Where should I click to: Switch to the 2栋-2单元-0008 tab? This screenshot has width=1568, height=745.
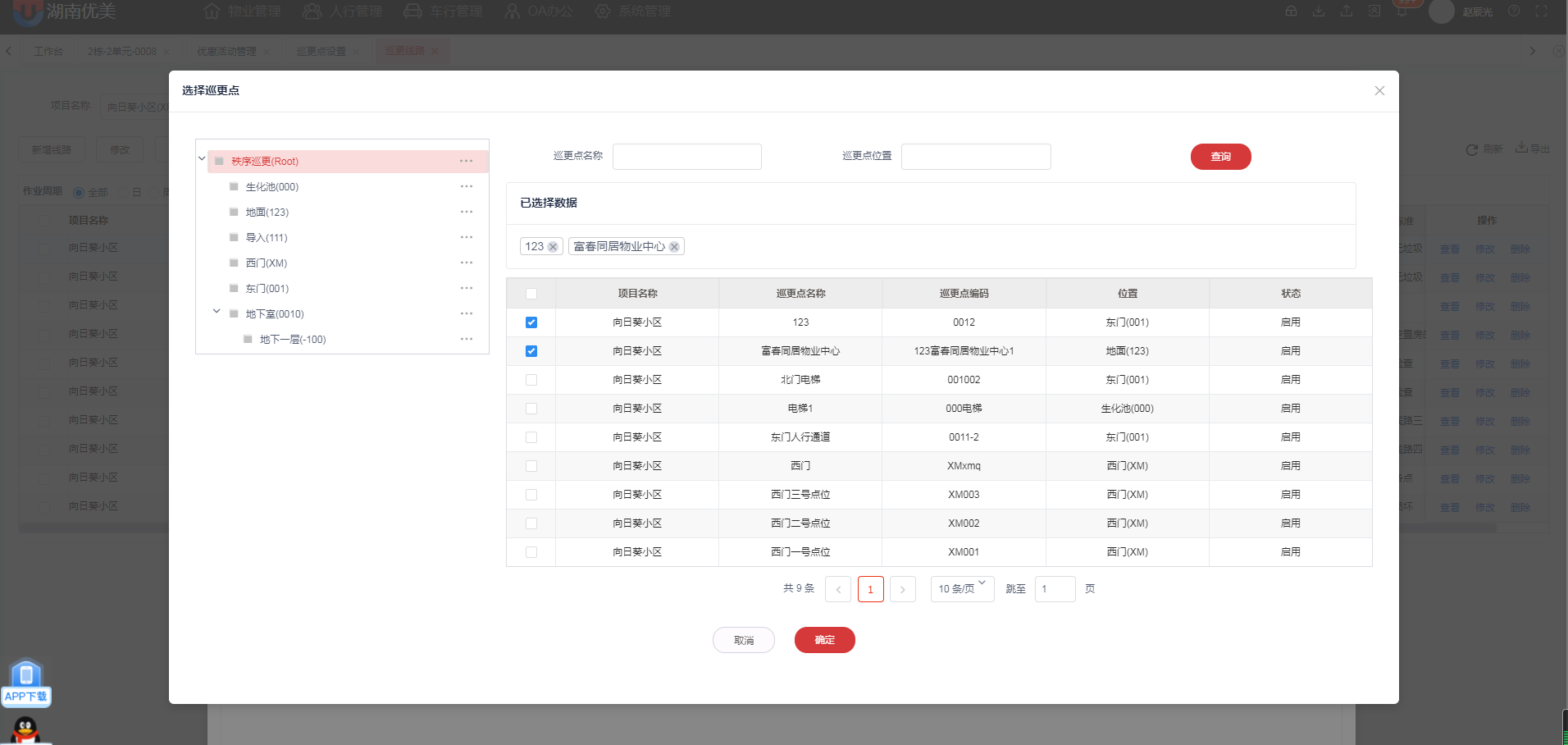[x=122, y=51]
